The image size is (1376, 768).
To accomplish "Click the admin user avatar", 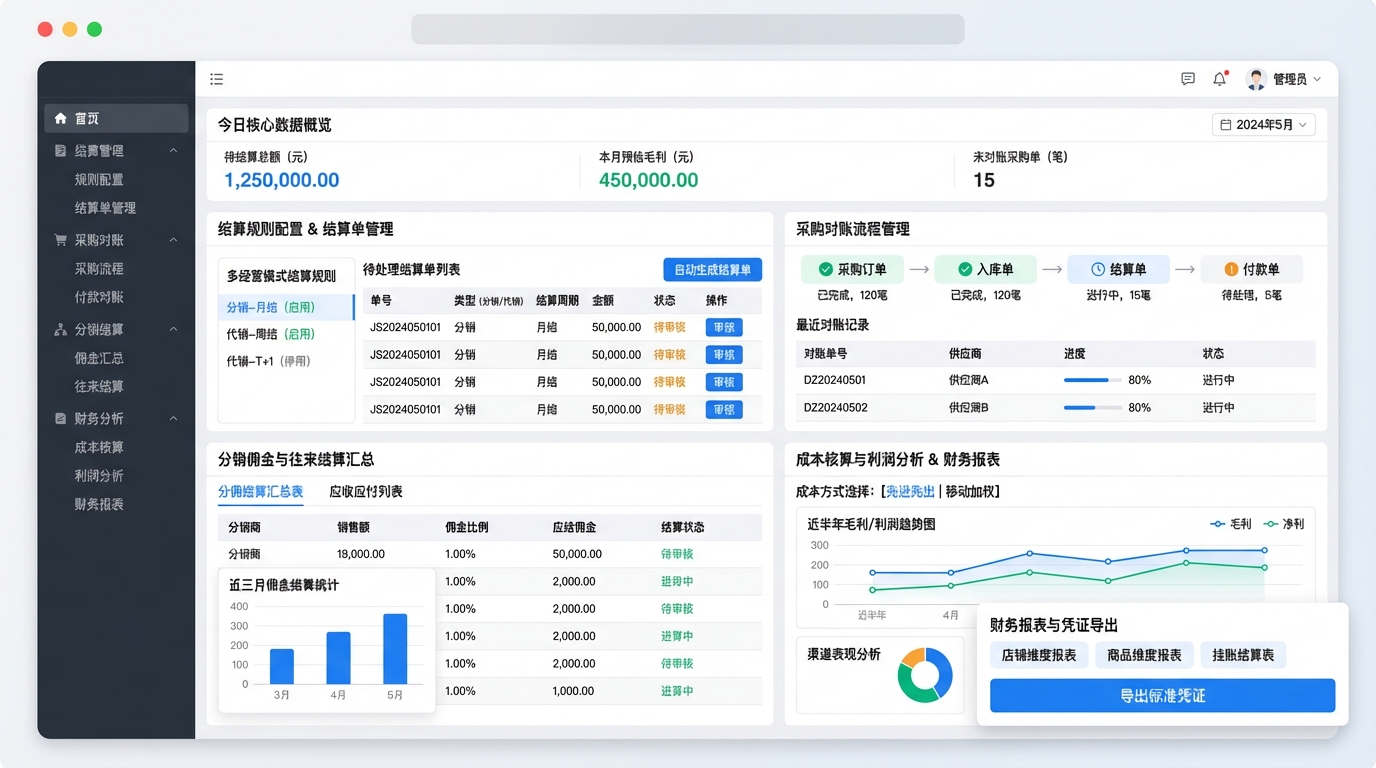I will 1256,79.
